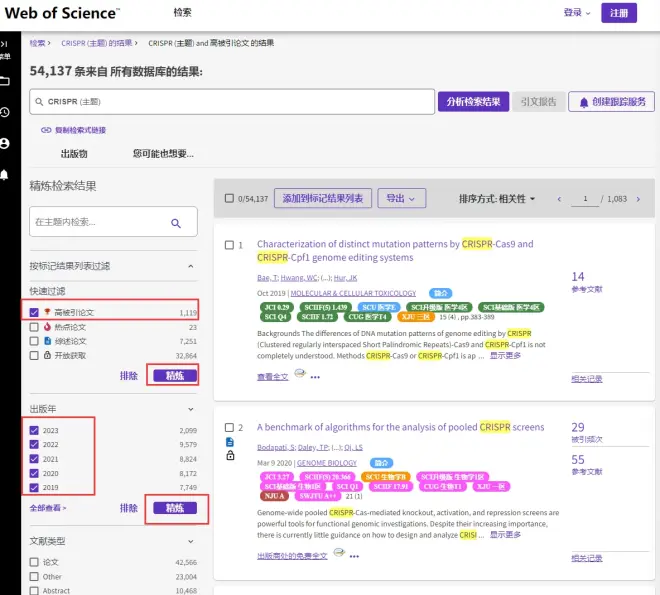Expand show more for result 1 abstract
The width and height of the screenshot is (660, 595).
click(505, 356)
